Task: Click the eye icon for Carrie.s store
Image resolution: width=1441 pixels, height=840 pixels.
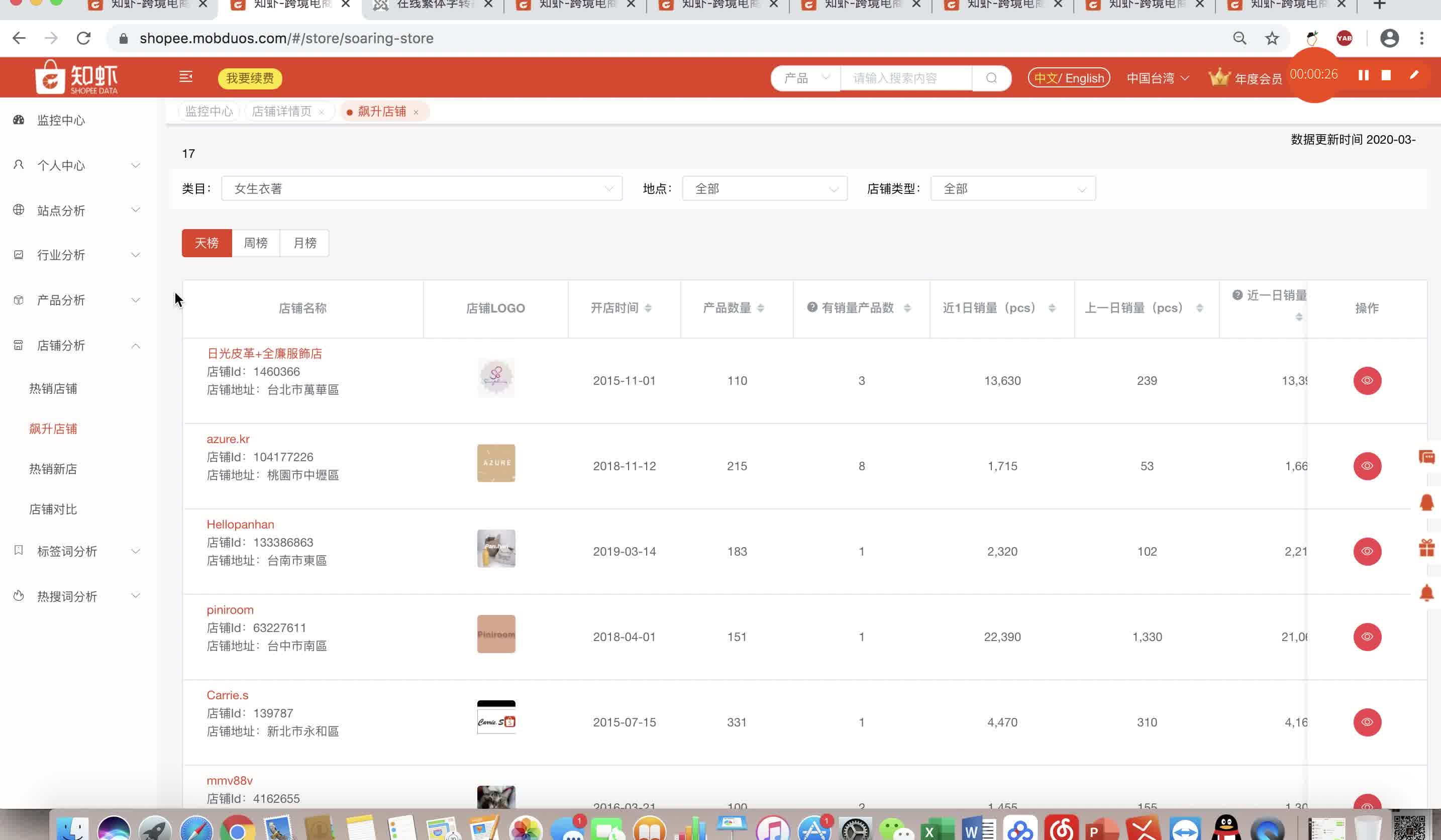Action: [1367, 721]
